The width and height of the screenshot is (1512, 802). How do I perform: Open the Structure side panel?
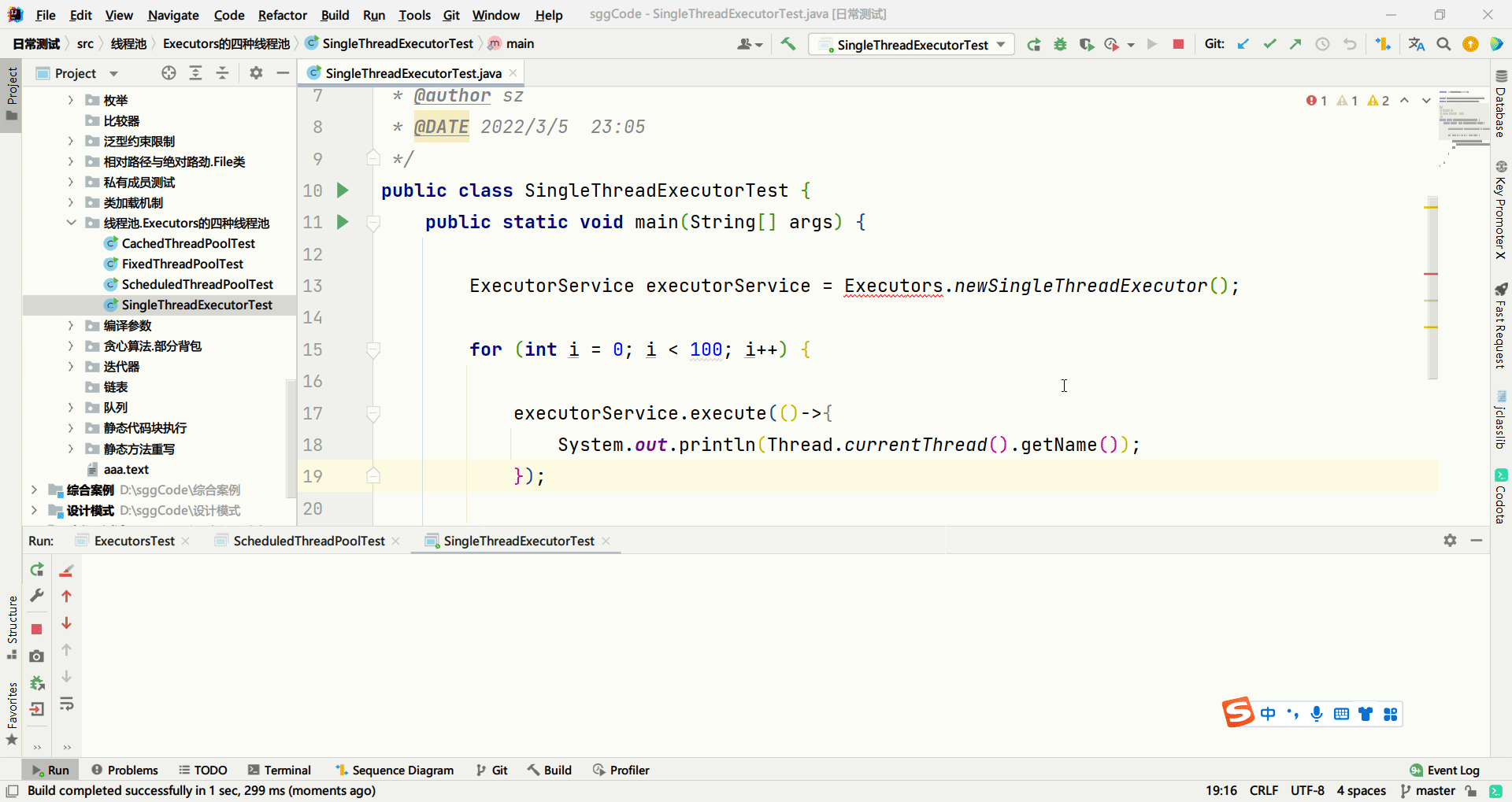click(12, 629)
